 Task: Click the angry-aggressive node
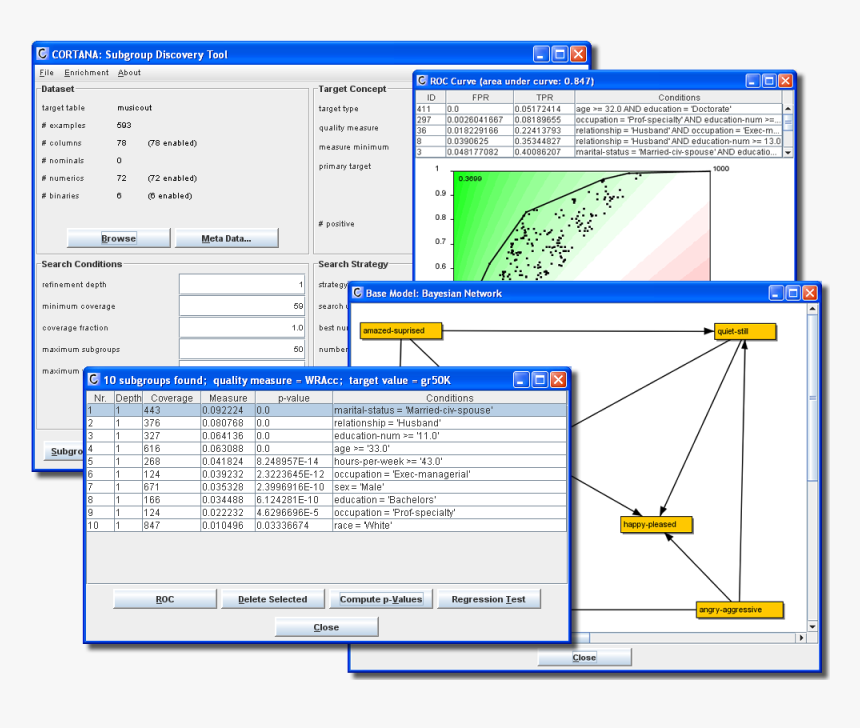pyautogui.click(x=739, y=610)
